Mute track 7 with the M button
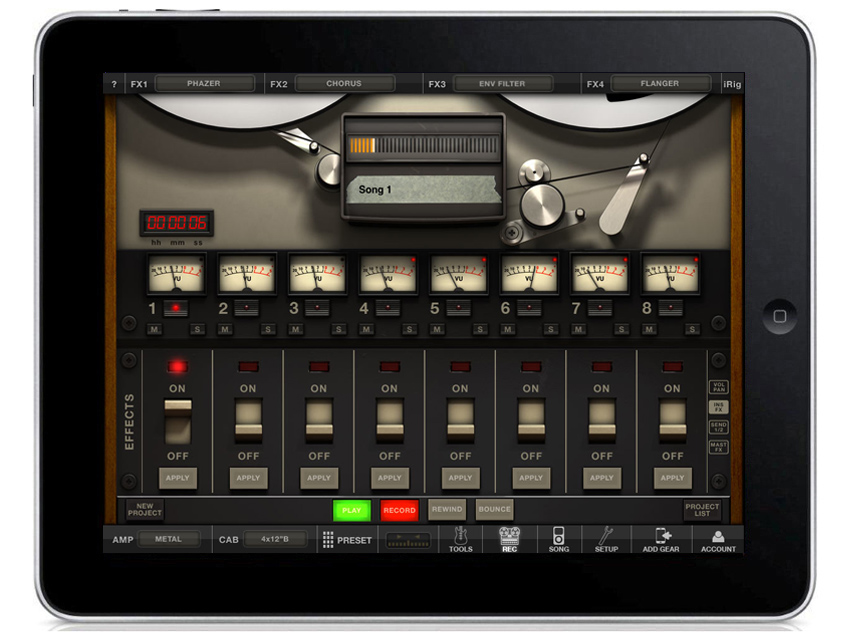Image resolution: width=850 pixels, height=638 pixels. coord(578,329)
